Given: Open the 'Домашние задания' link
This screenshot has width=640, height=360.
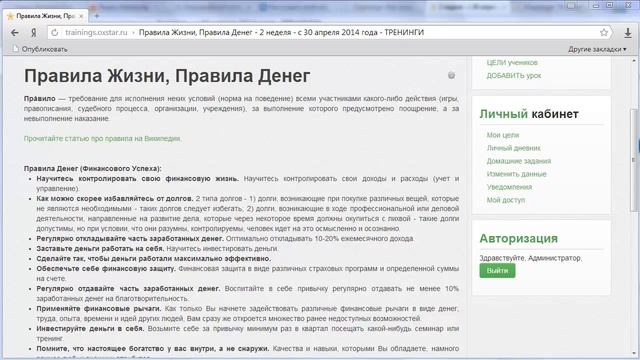Looking at the screenshot, I should [519, 161].
